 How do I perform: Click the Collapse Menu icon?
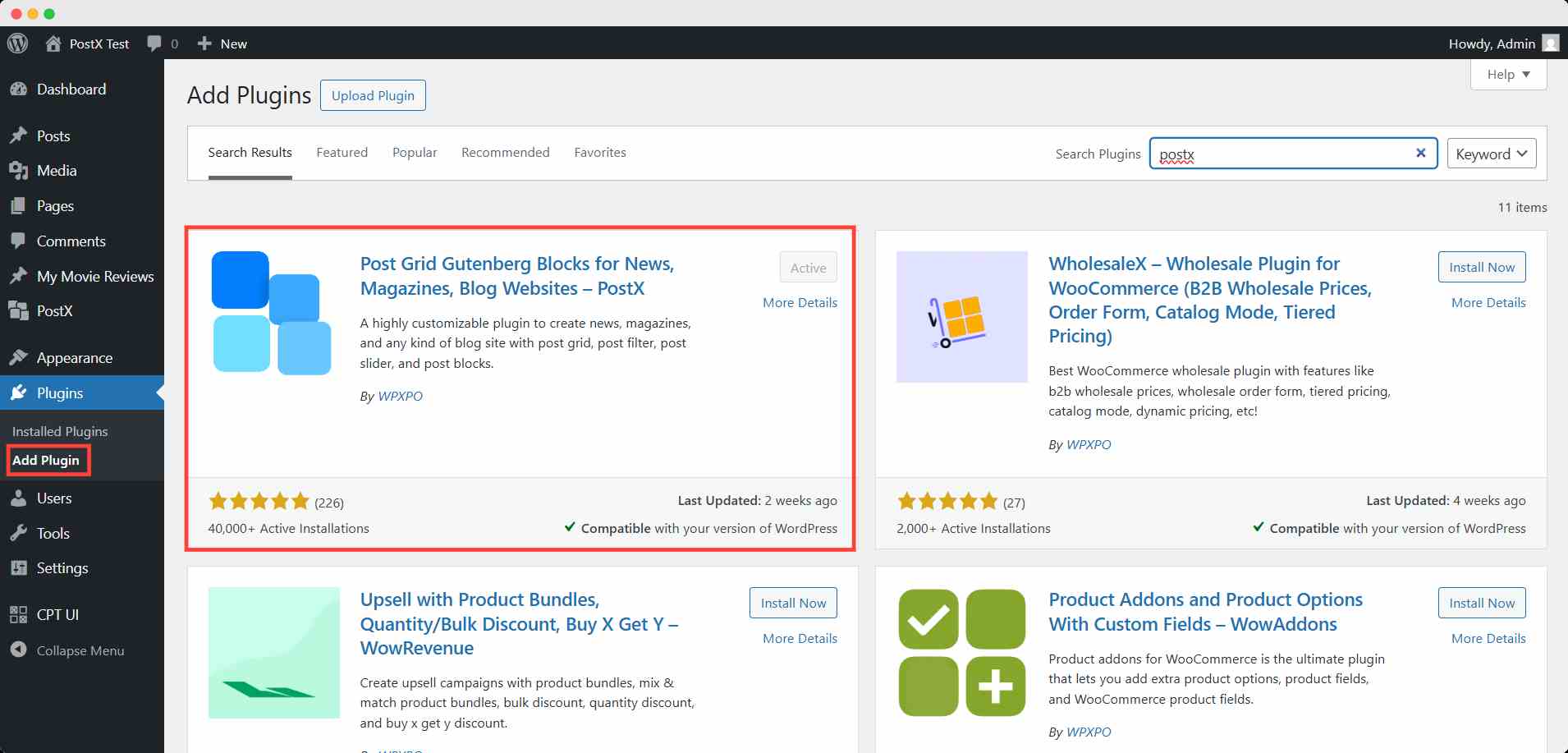(18, 650)
